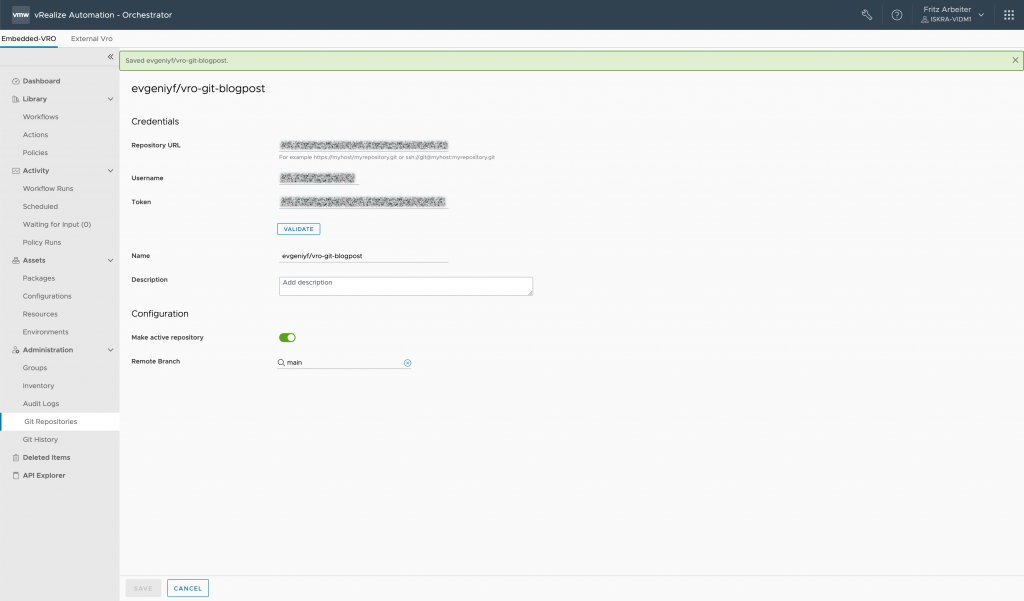Viewport: 1024px width, 601px height.
Task: Switch to the Embedded-VRO tab
Action: 29,39
